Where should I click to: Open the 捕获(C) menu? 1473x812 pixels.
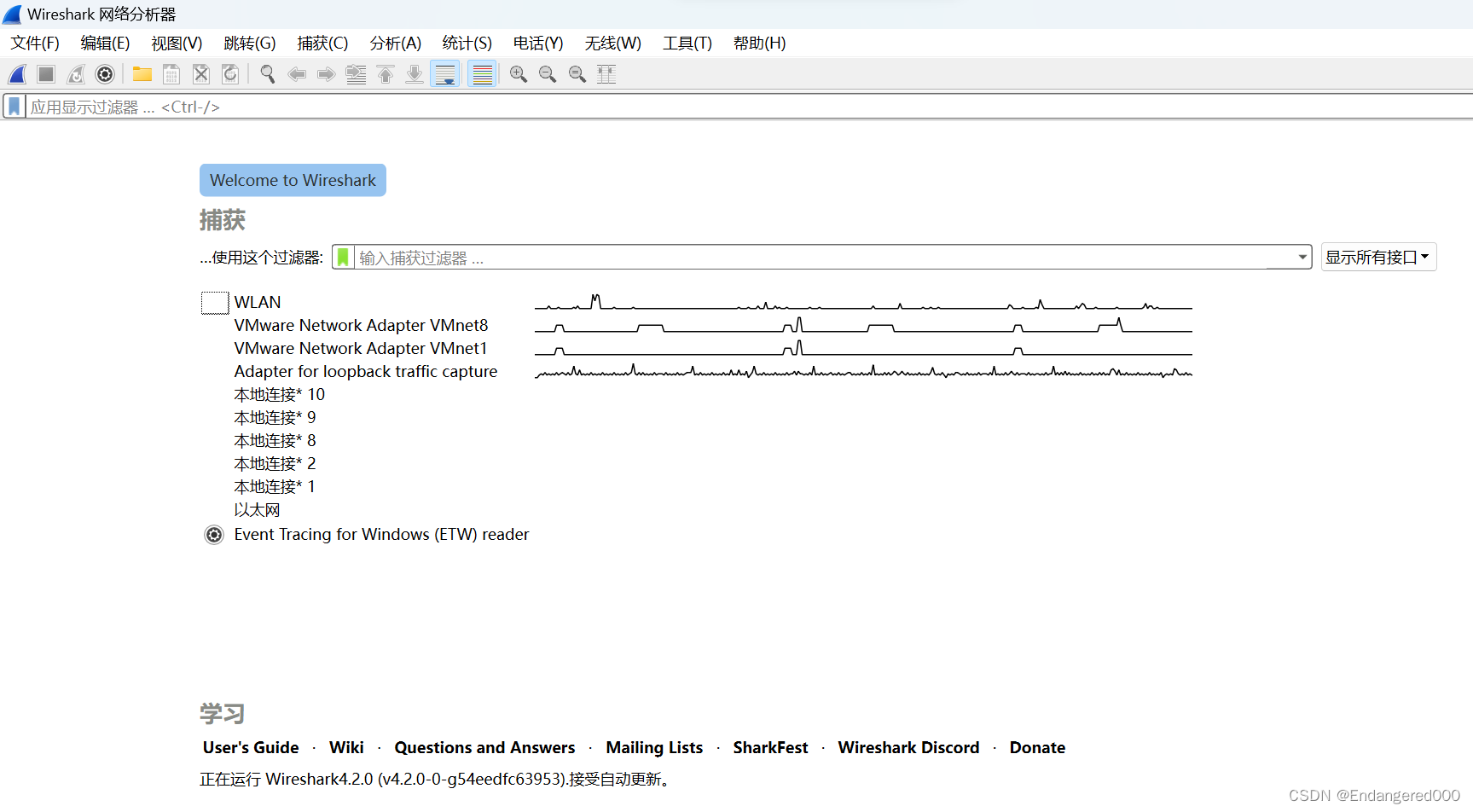click(x=322, y=43)
